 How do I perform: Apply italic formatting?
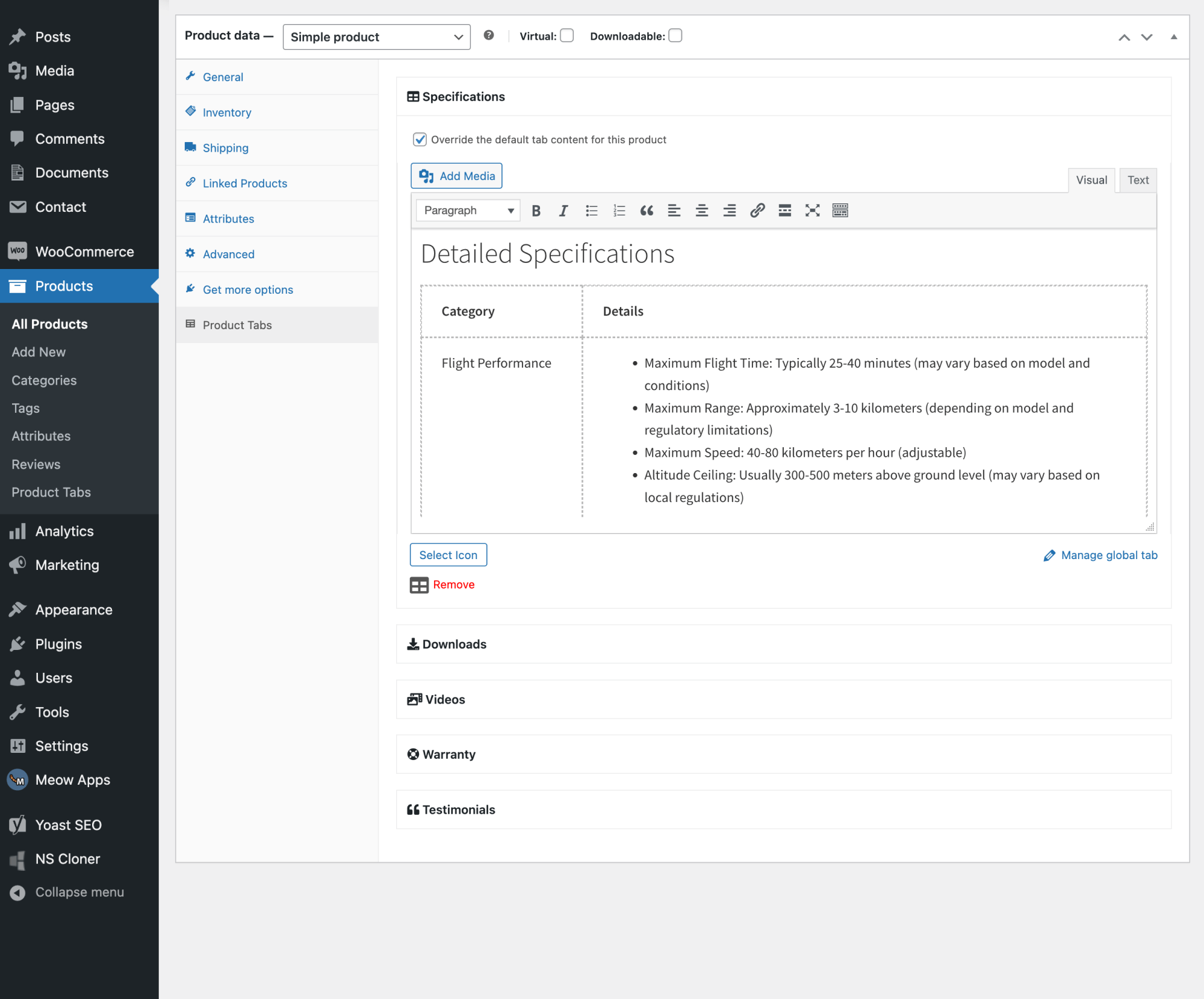pos(563,210)
